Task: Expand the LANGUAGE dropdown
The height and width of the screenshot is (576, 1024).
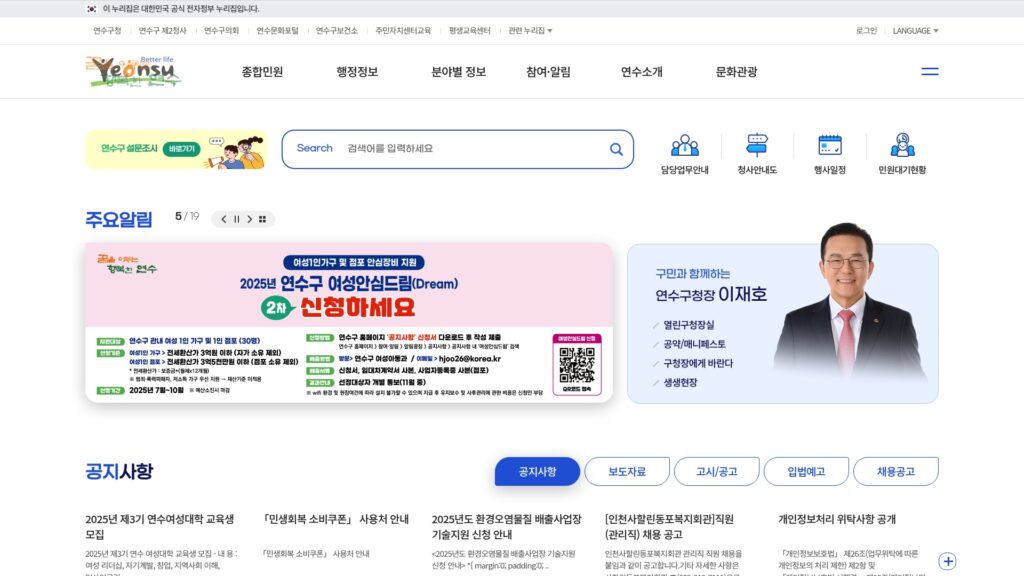Action: [x=915, y=31]
